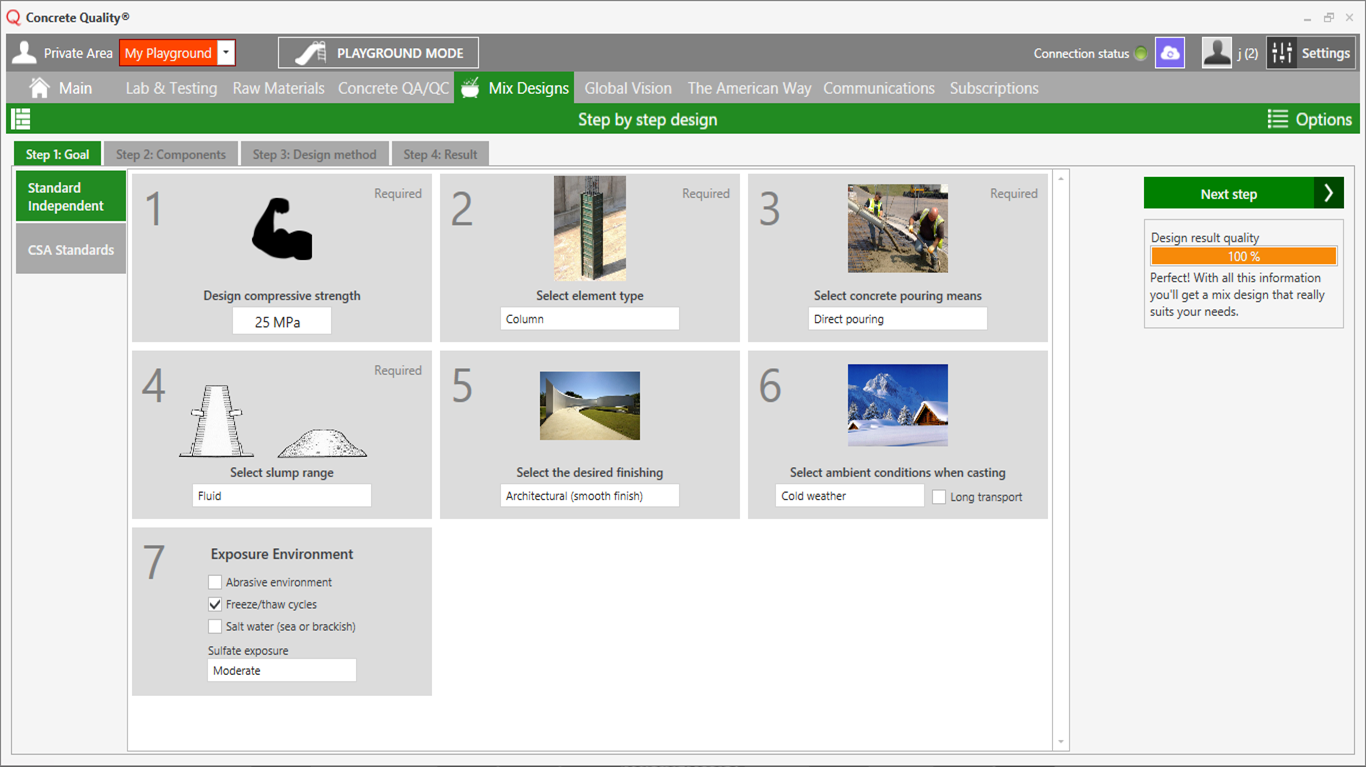This screenshot has width=1366, height=767.
Task: Open the Subscriptions menu
Action: tap(994, 88)
